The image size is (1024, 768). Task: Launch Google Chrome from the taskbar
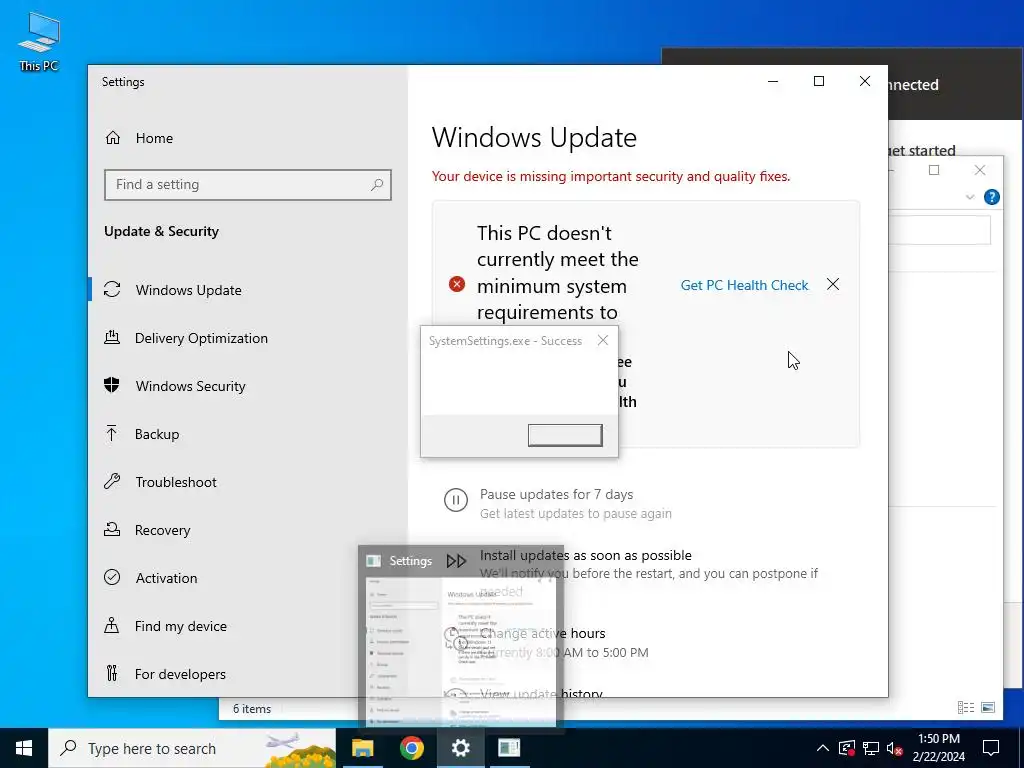pos(411,748)
